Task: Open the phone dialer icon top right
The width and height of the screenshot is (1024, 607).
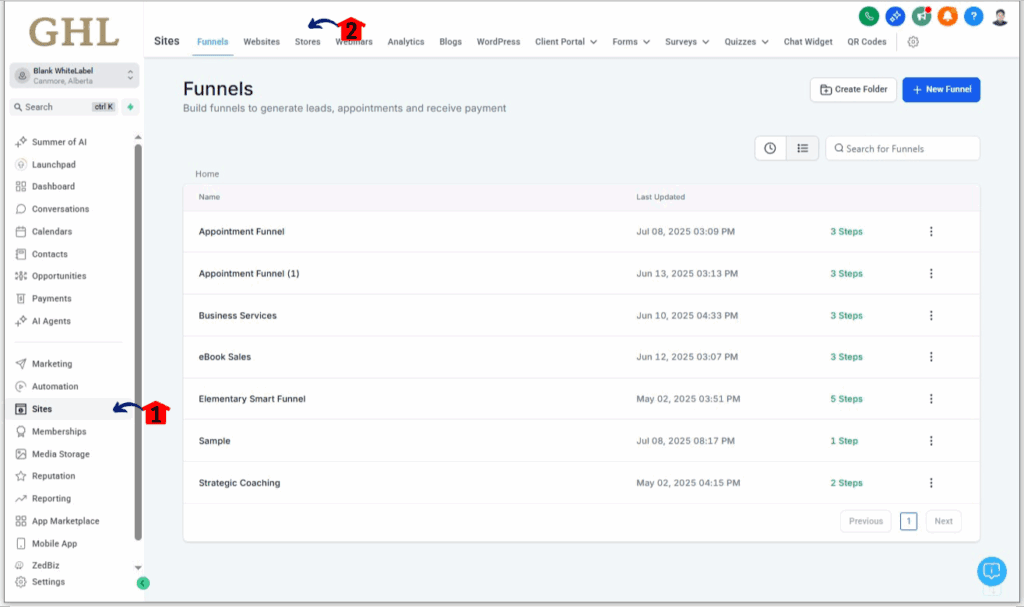Action: pos(868,16)
